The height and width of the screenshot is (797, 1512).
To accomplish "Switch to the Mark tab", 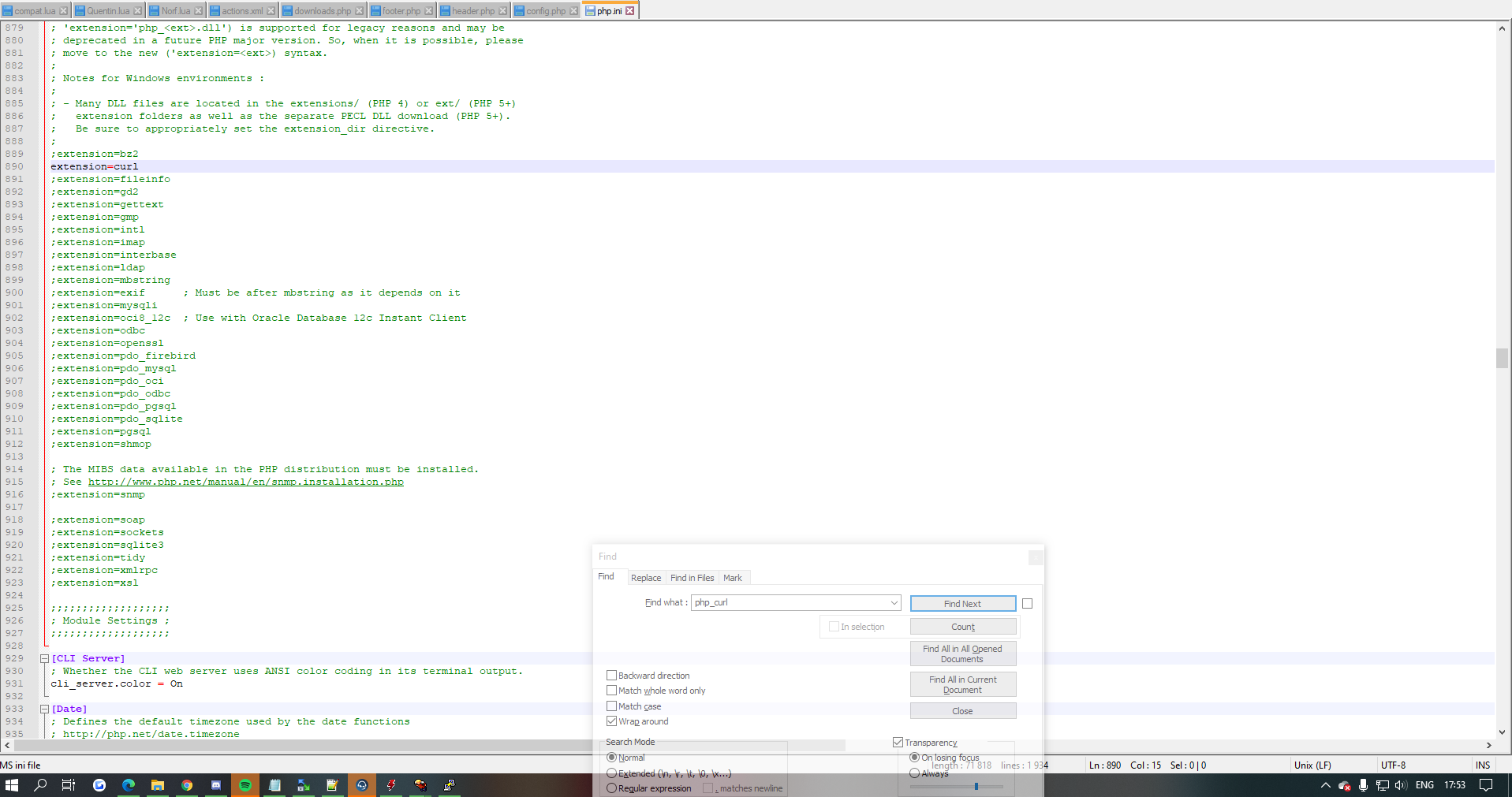I will point(733,578).
